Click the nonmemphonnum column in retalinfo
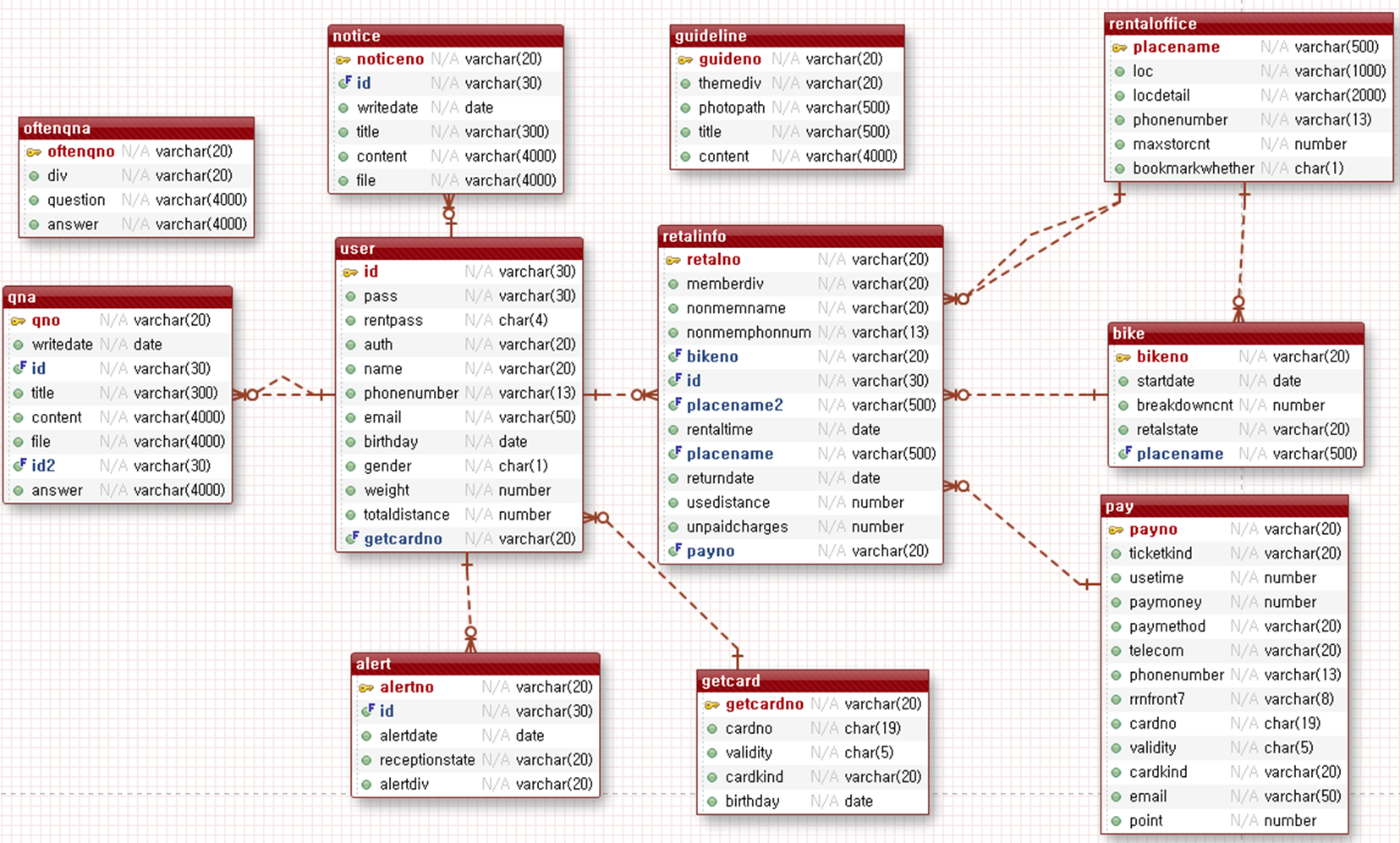This screenshot has width=1400, height=843. 800,333
